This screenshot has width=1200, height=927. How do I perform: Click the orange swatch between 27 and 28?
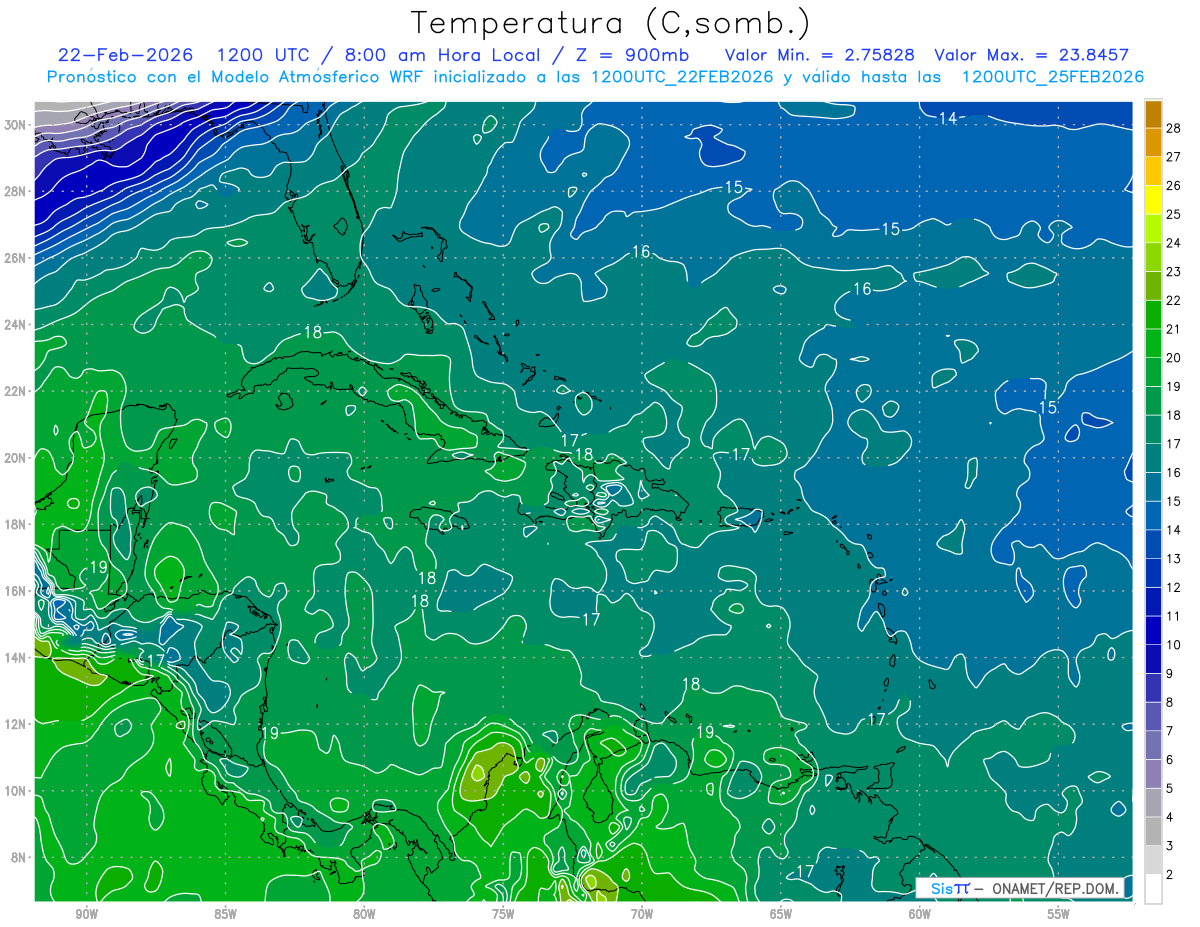1153,142
